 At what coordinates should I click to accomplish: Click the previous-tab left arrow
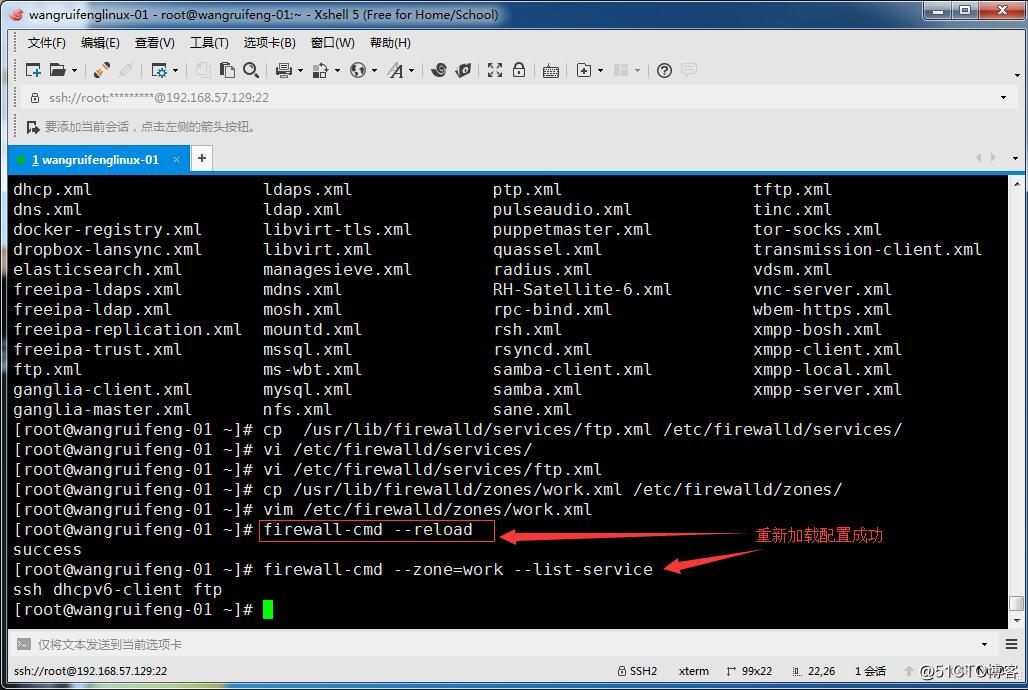[x=978, y=157]
